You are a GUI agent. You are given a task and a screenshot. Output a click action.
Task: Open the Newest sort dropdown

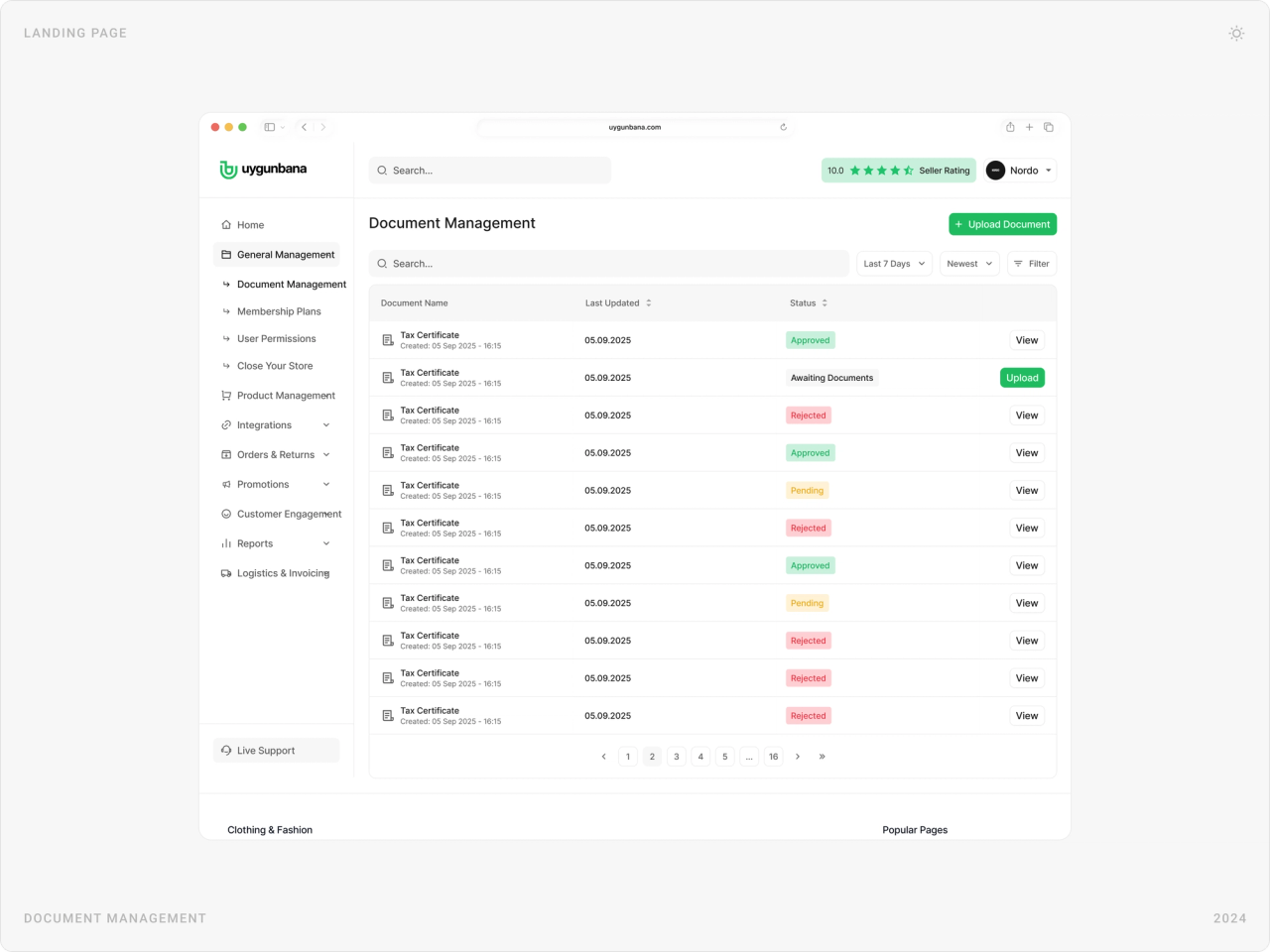click(x=969, y=264)
